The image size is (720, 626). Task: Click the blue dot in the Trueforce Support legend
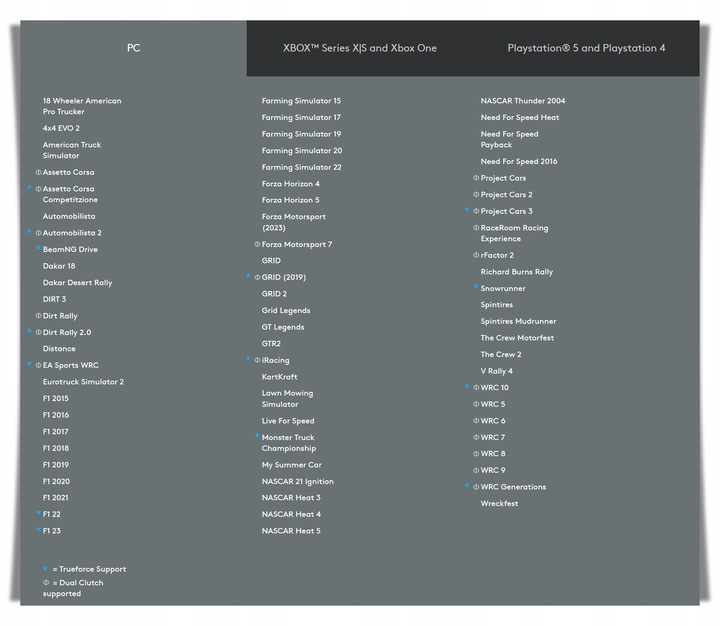pos(45,569)
